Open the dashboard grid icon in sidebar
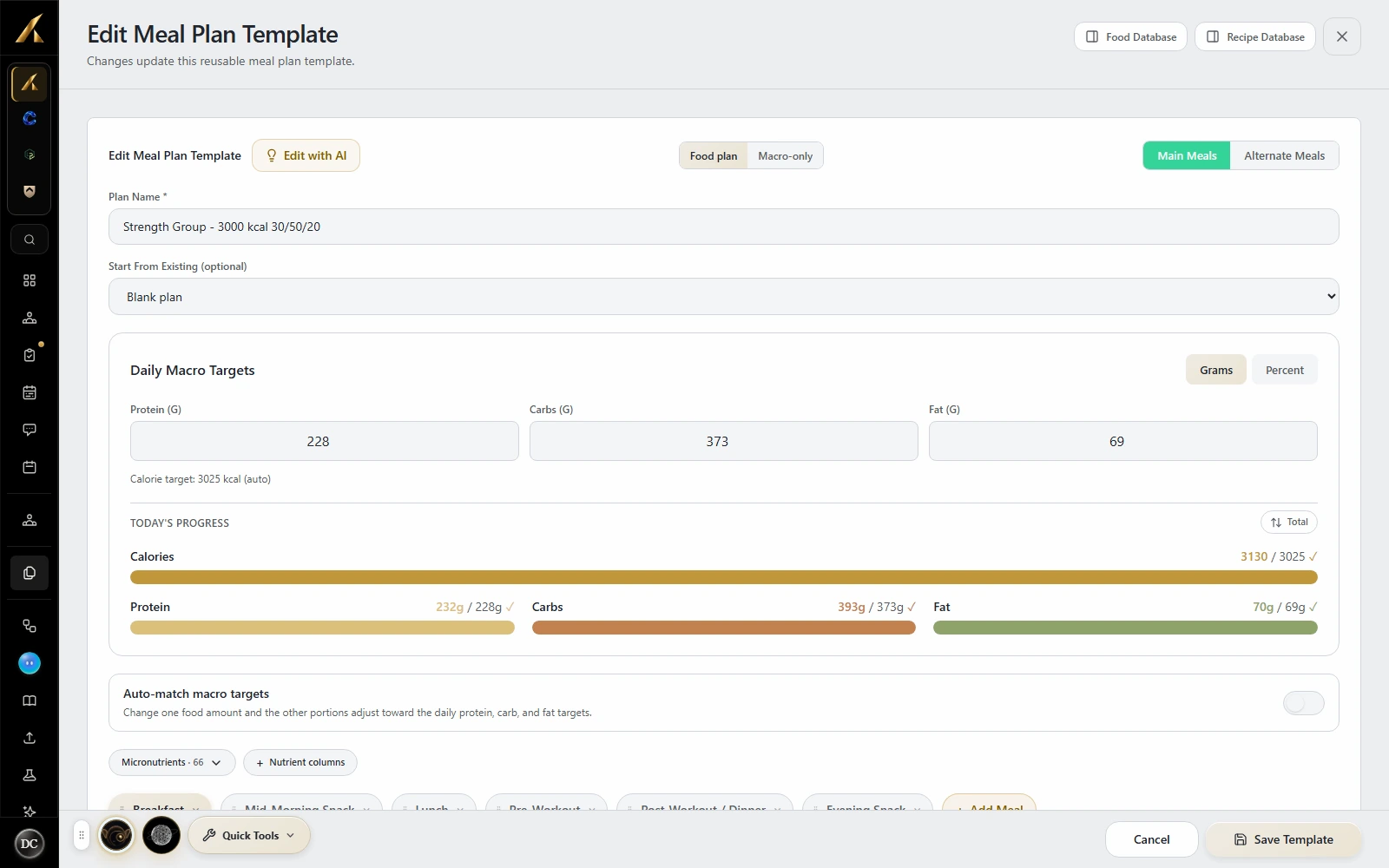 coord(30,280)
